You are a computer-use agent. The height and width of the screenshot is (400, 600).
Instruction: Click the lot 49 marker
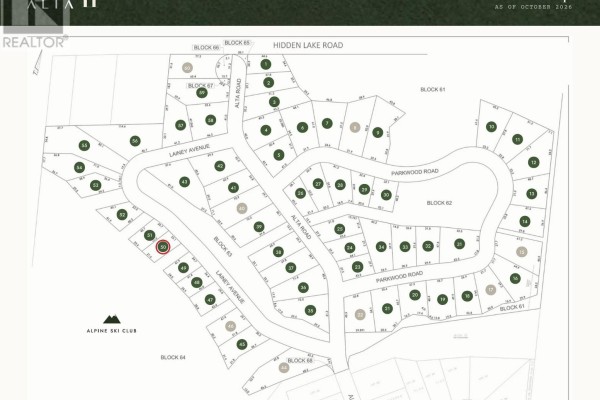[183, 268]
